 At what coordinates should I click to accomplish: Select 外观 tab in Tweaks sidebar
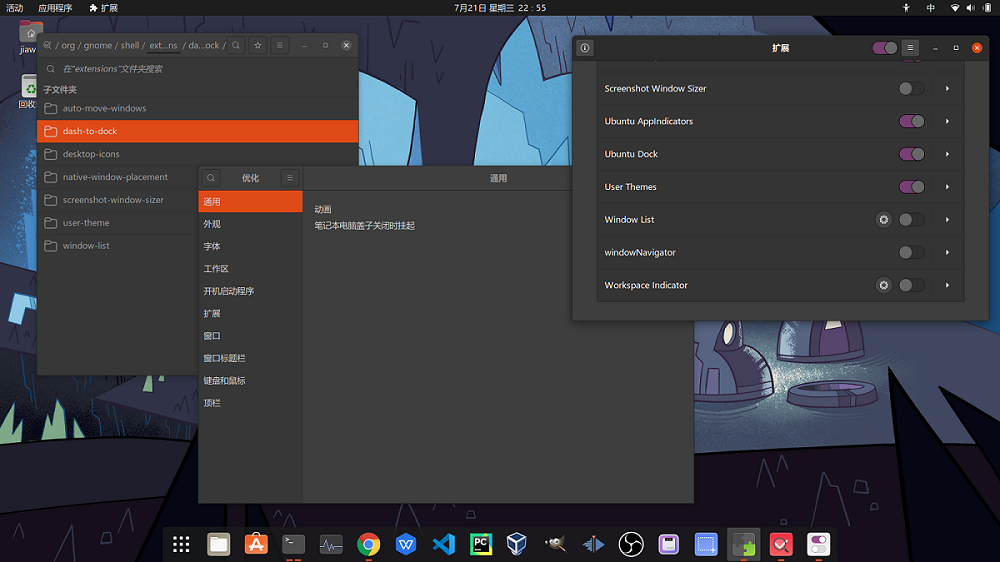(250, 224)
